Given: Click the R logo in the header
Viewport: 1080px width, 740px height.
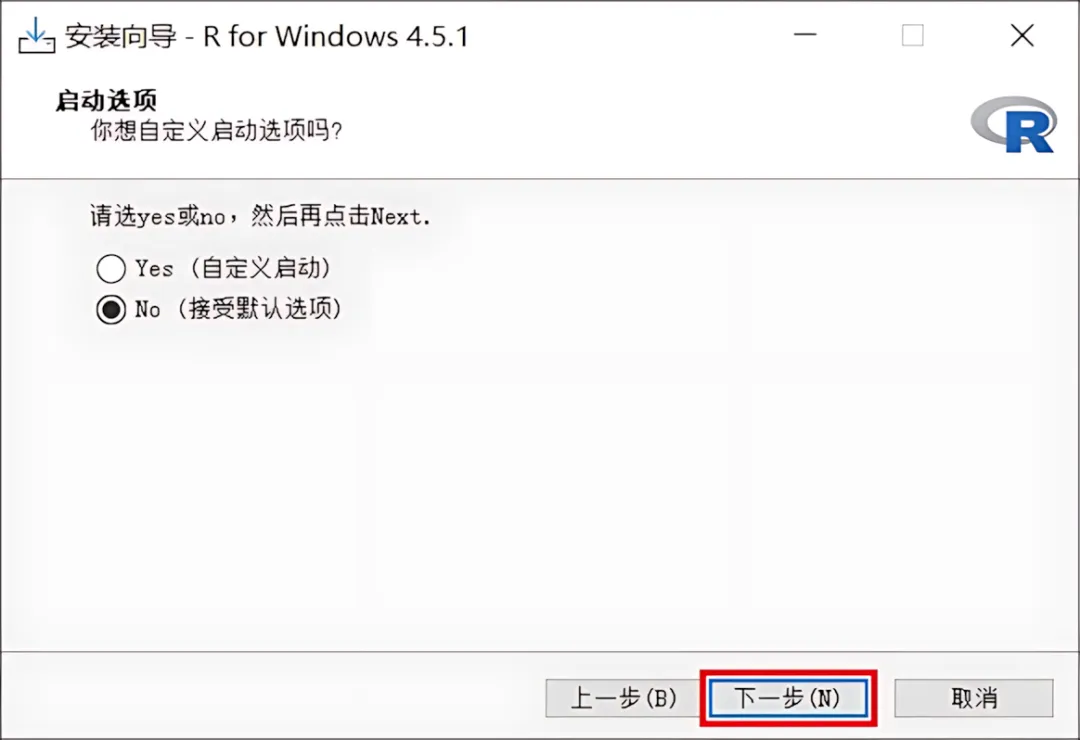Looking at the screenshot, I should point(1013,125).
